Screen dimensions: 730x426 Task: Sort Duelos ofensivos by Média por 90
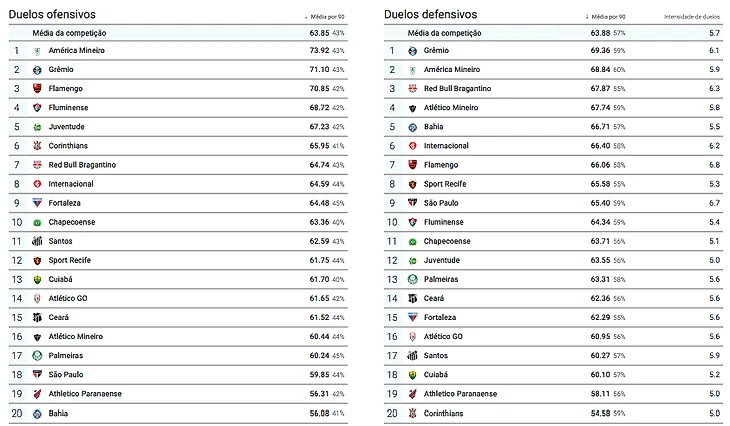pos(325,17)
